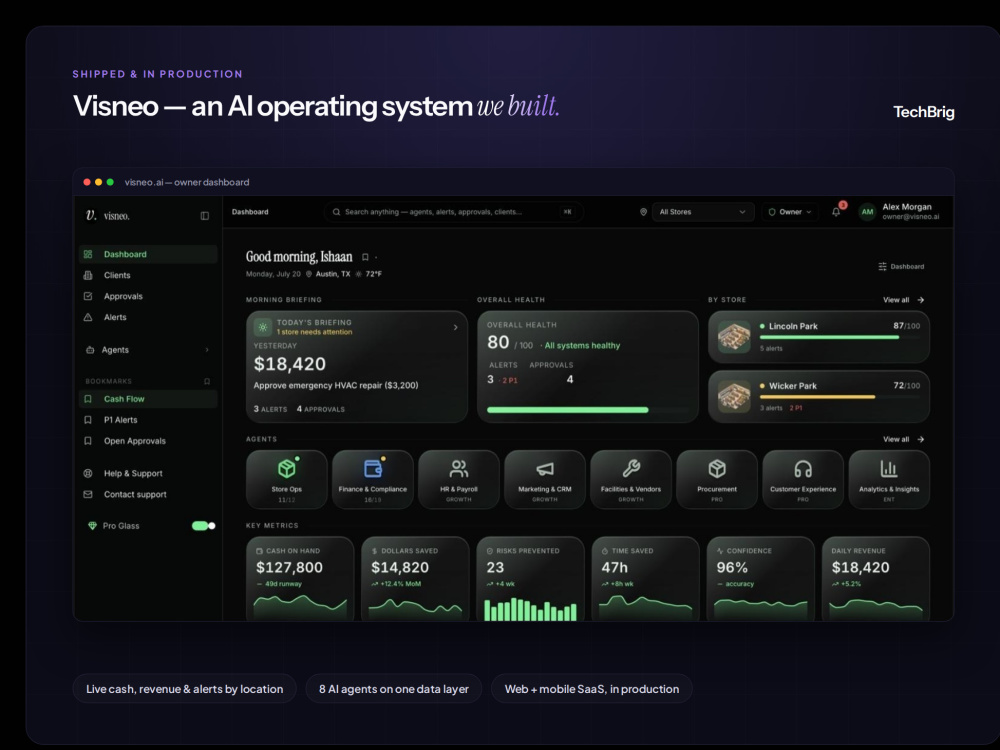Click the Today's Briefing sun icon
The width and height of the screenshot is (1000, 750).
point(263,327)
